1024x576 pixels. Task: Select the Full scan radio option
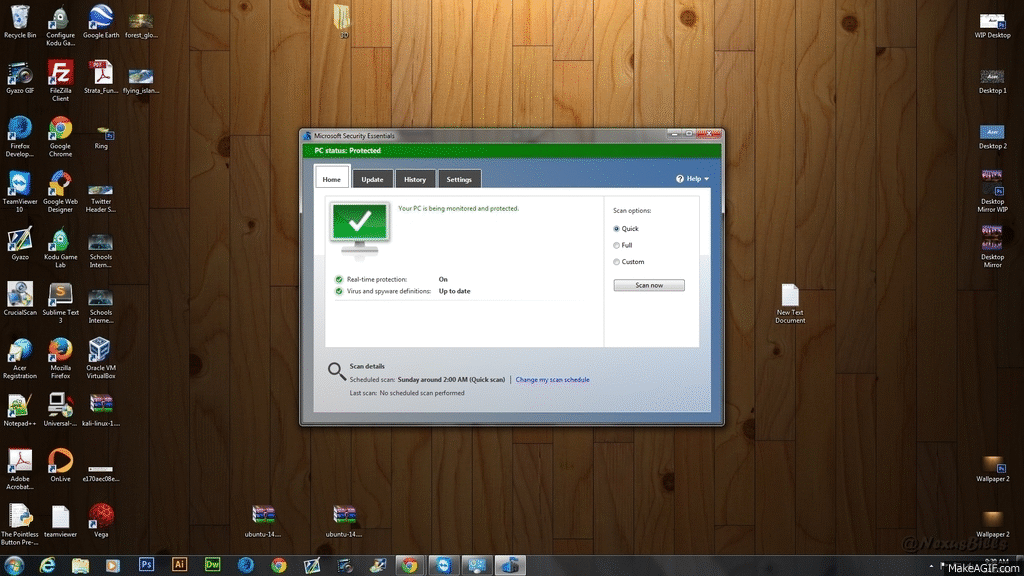pos(617,245)
